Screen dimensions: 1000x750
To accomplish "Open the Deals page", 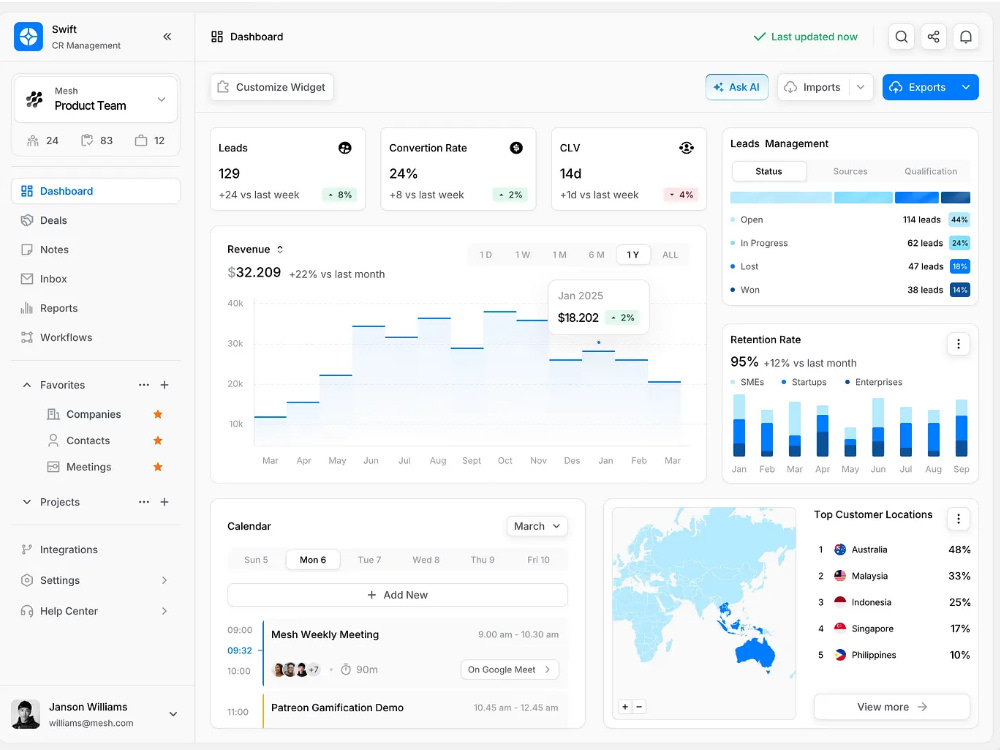I will [x=96, y=220].
